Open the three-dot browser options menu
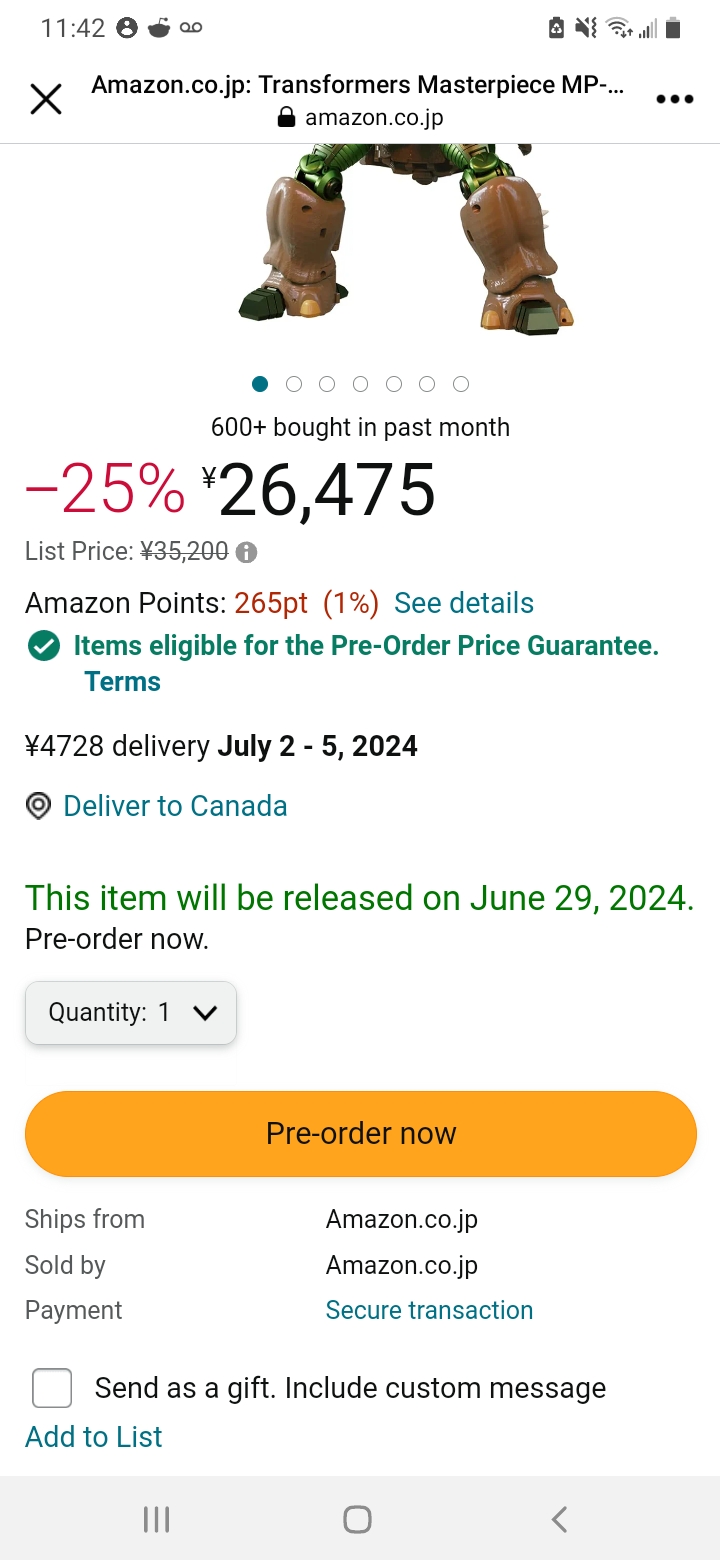720x1560 pixels. tap(674, 99)
